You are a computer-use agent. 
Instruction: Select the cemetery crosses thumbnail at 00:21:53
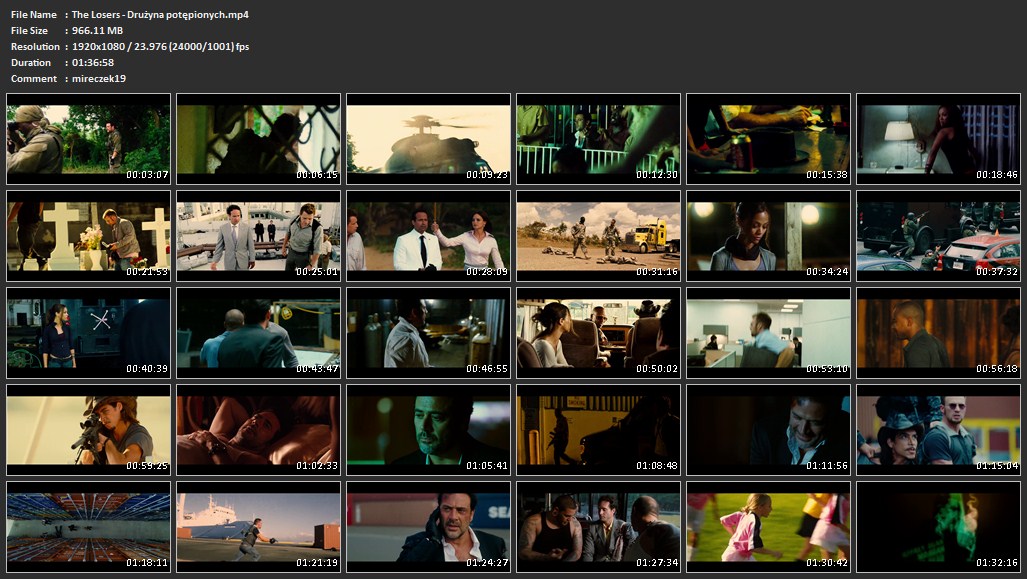pos(88,236)
